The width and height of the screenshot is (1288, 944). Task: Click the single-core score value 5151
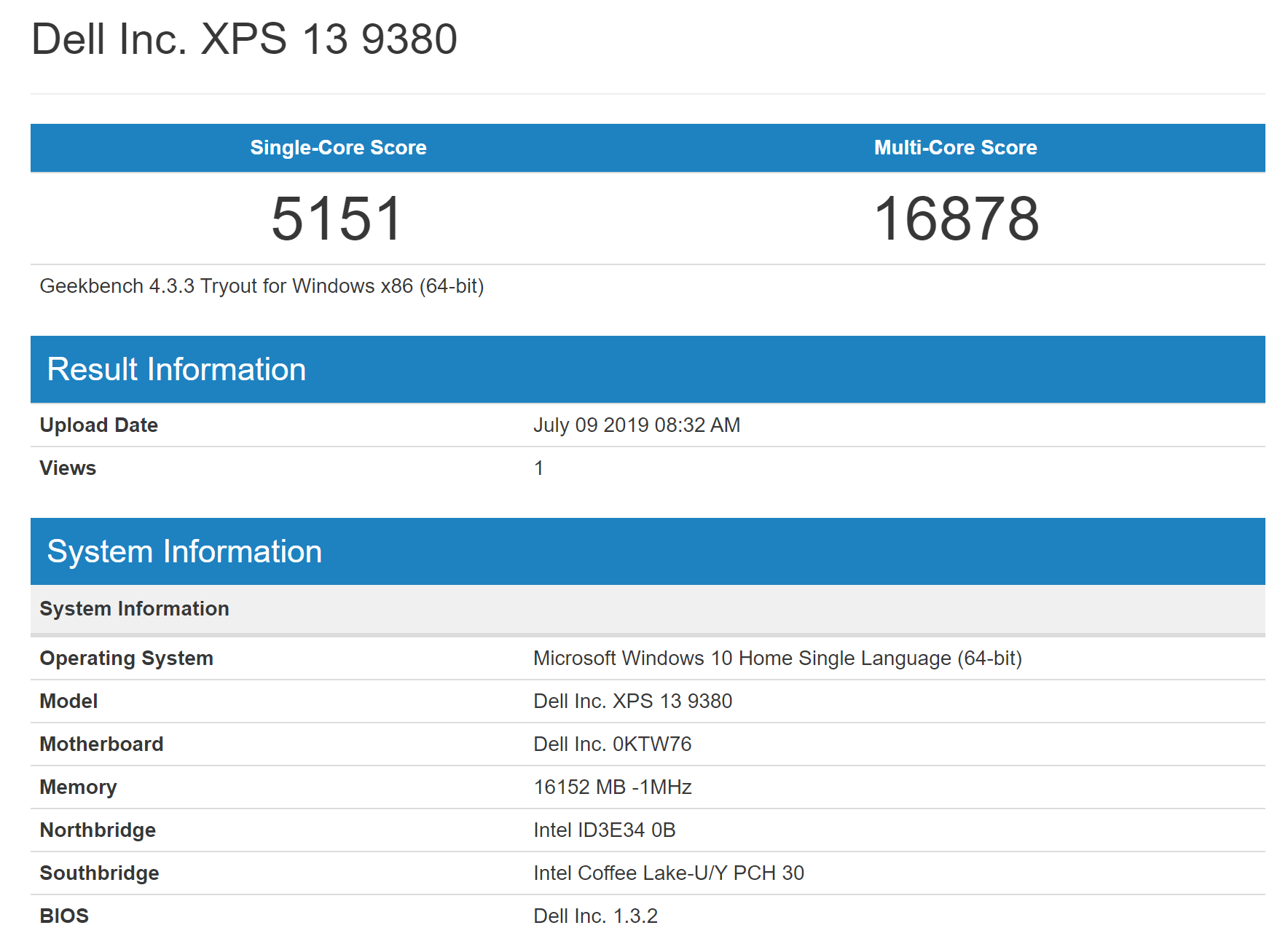337,219
